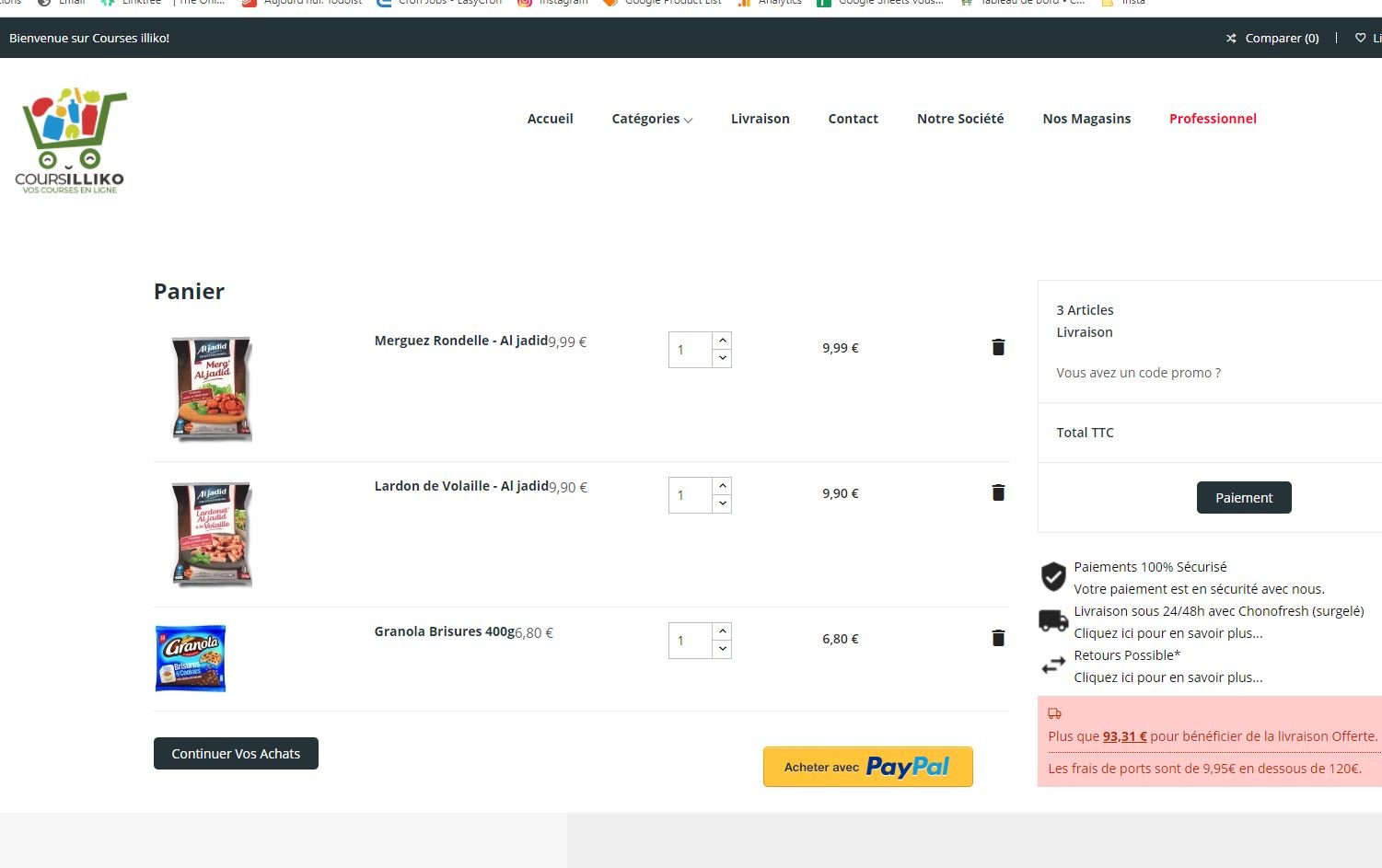The height and width of the screenshot is (868, 1382).
Task: Click the underlined 93,31 € amount
Action: (x=1125, y=736)
